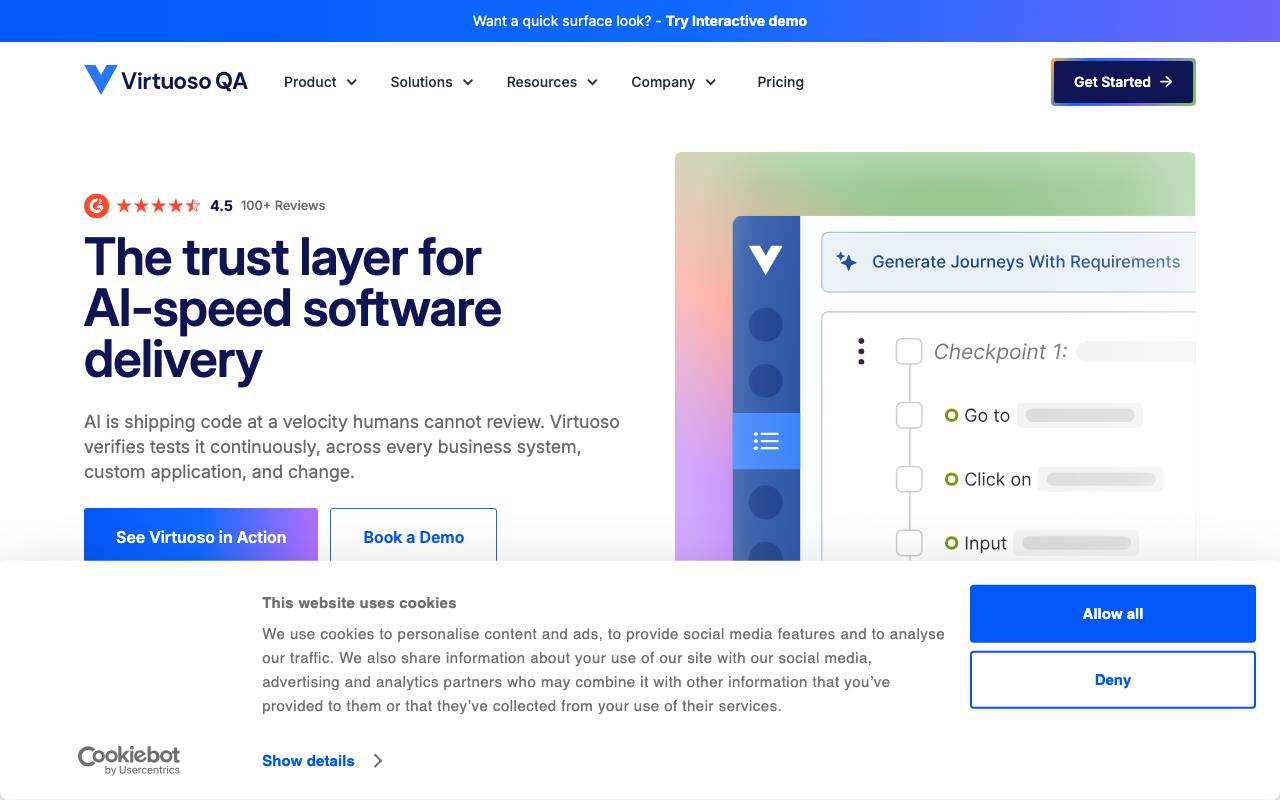Click the Checkpoint 1 label
Image resolution: width=1280 pixels, height=800 pixels.
1000,351
